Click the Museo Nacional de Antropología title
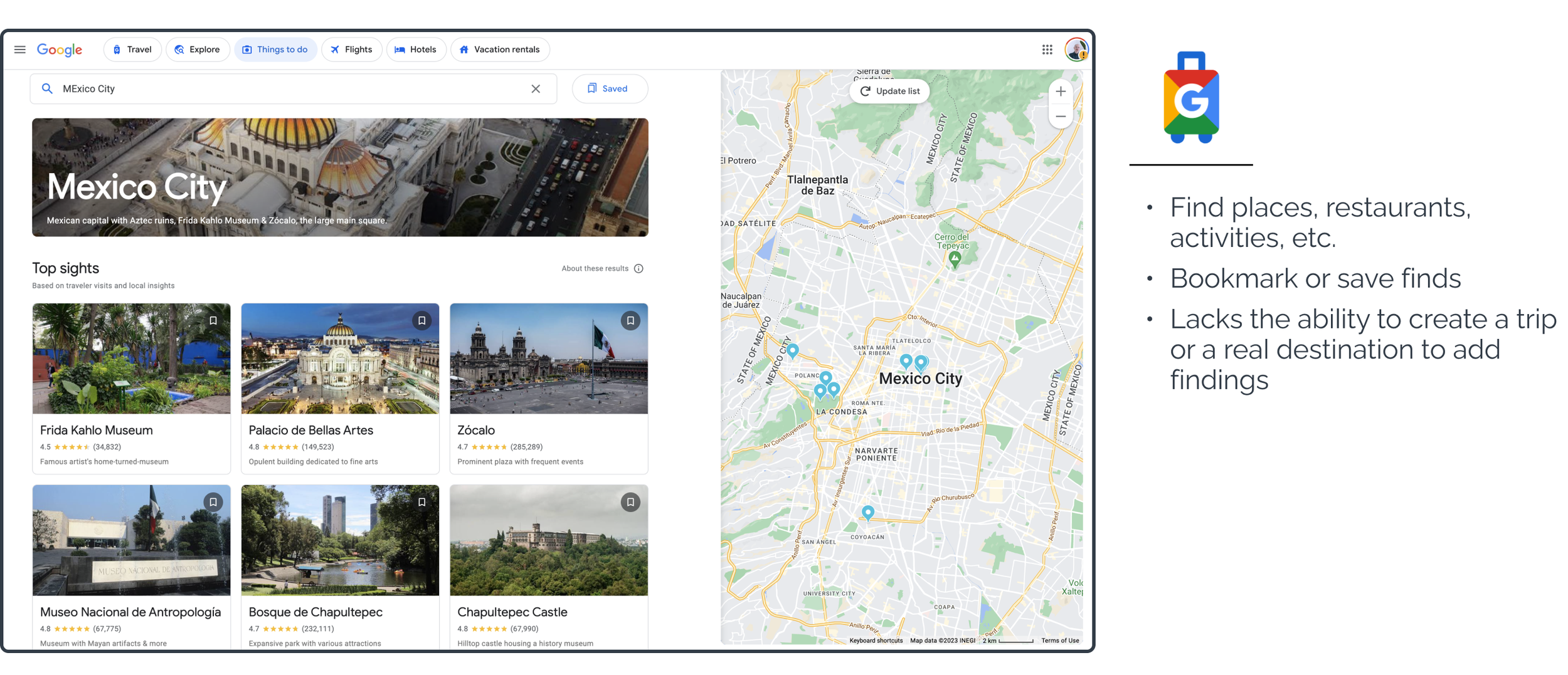Screen dimensions: 1568x675 tap(130, 612)
